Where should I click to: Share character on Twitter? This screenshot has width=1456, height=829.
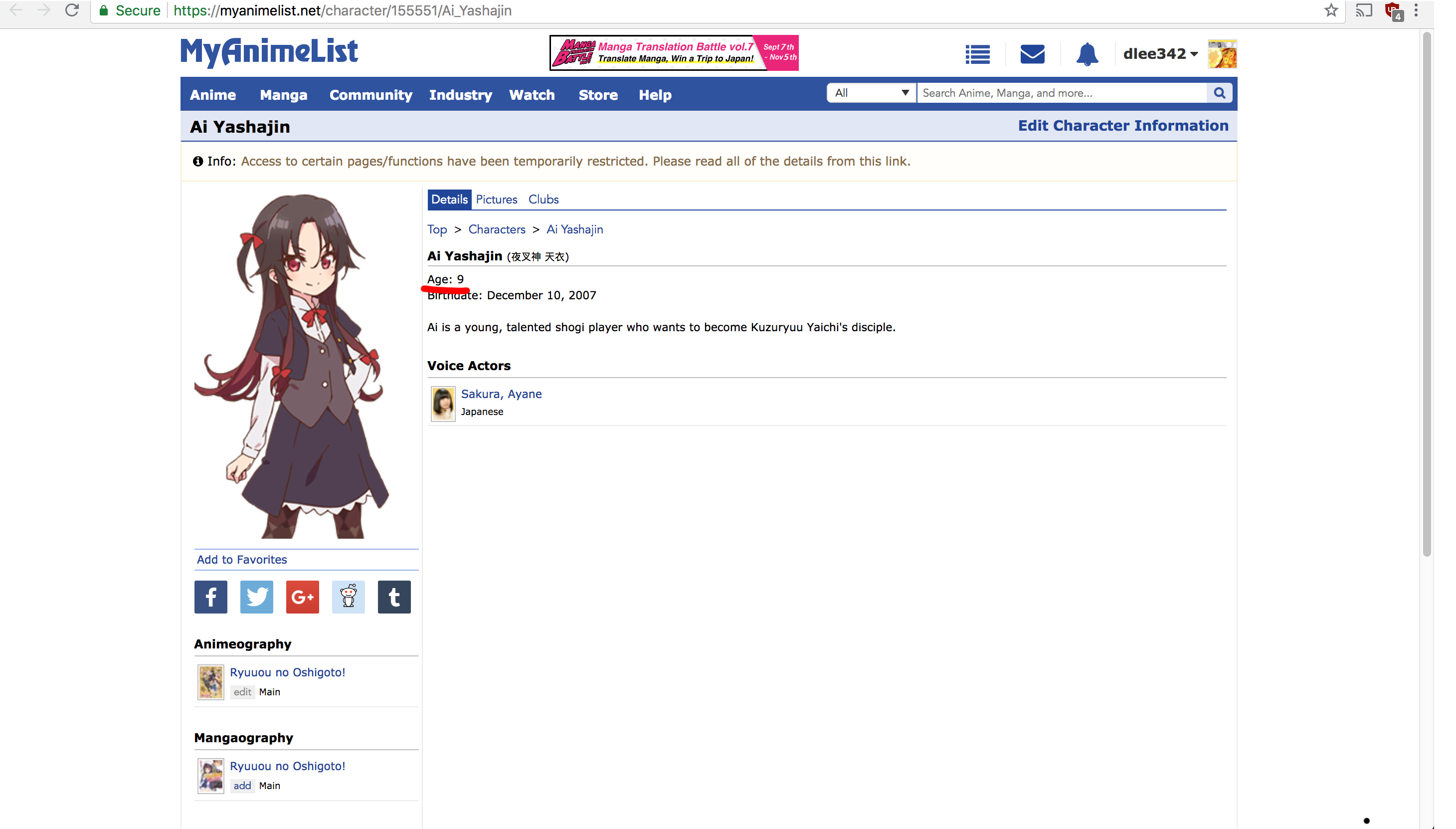pyautogui.click(x=256, y=597)
